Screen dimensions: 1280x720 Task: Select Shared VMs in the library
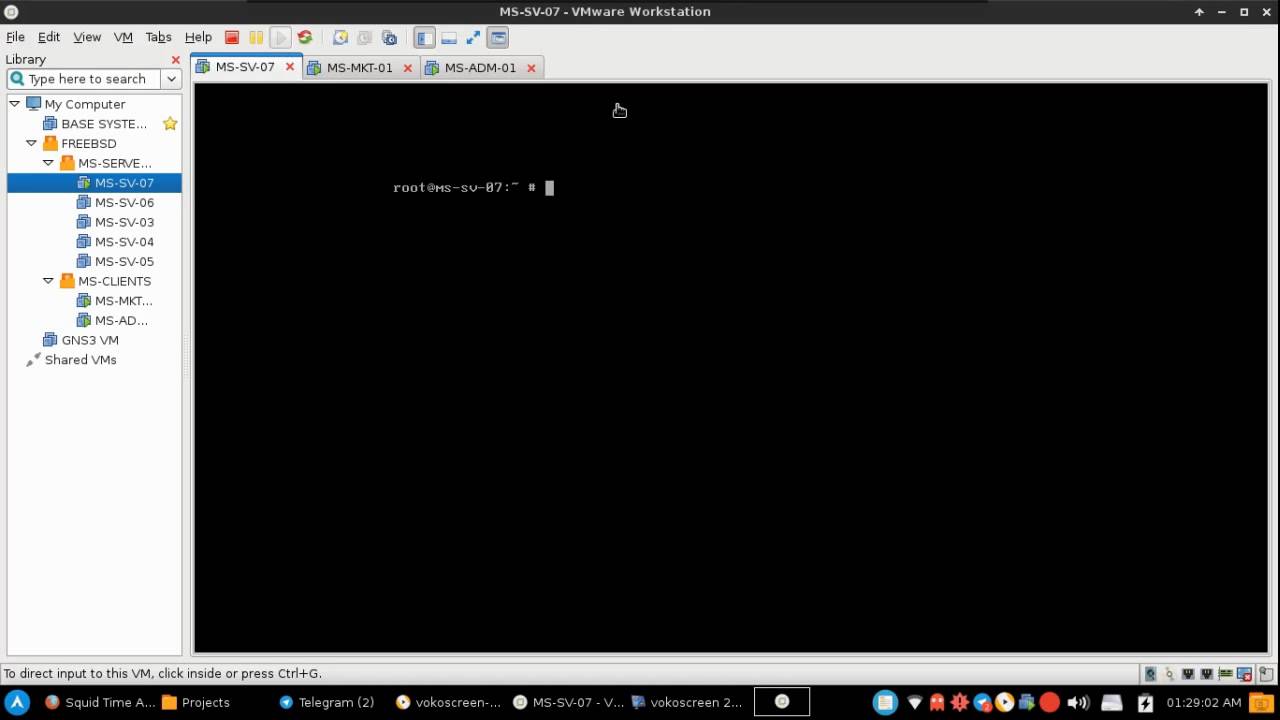pos(80,360)
